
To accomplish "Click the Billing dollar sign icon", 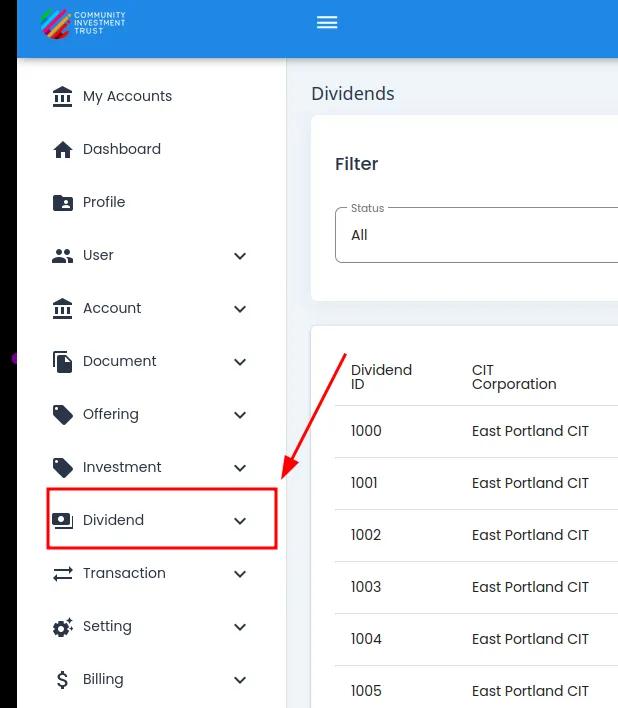I will tap(62, 680).
